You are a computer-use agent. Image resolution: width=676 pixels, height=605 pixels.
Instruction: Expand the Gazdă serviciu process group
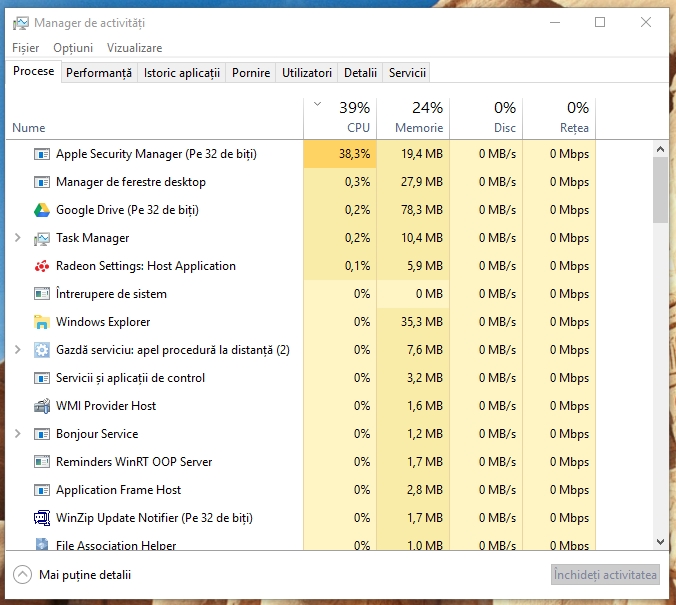tap(18, 350)
